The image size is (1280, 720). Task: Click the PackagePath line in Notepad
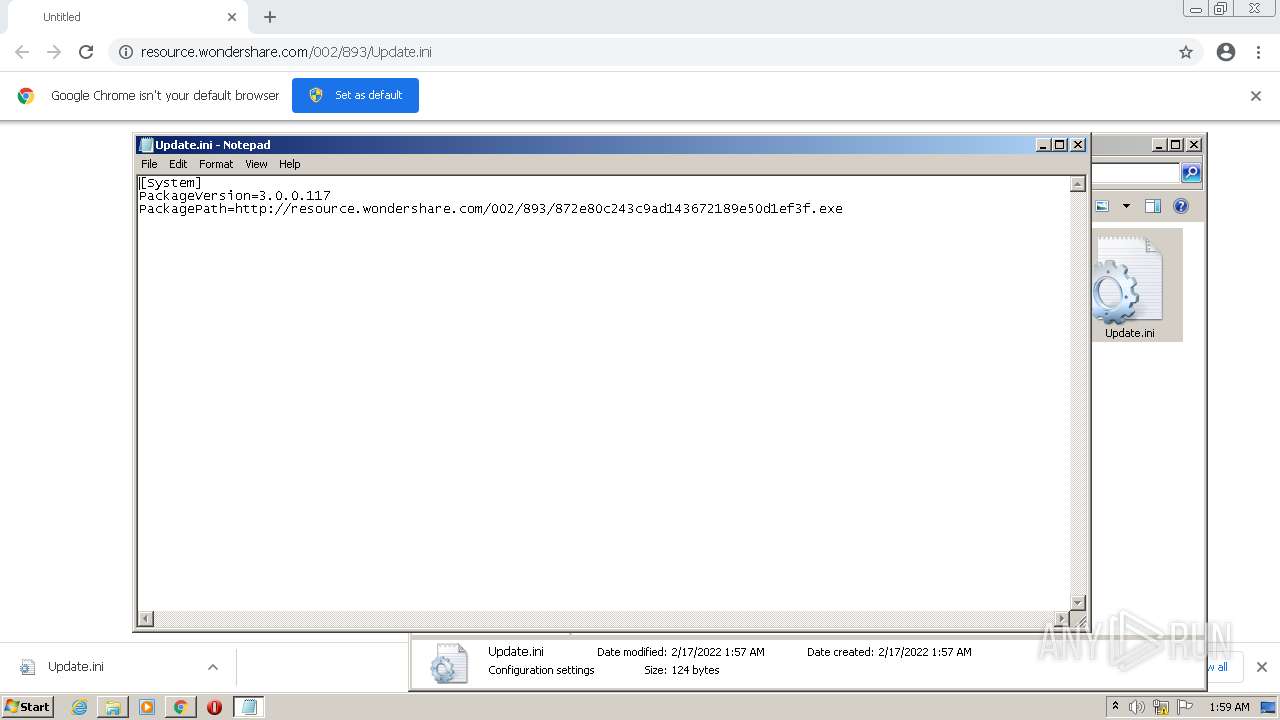(491, 209)
